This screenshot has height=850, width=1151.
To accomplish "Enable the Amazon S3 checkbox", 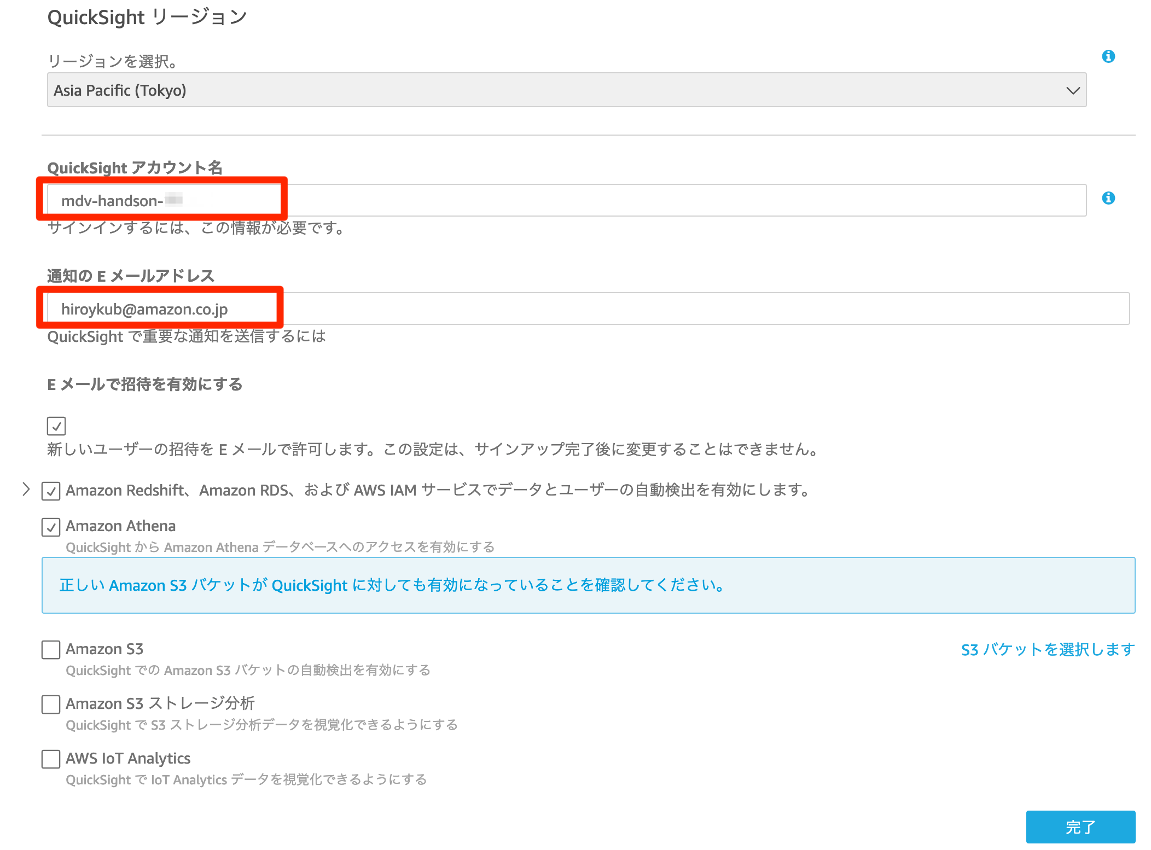I will tap(51, 650).
